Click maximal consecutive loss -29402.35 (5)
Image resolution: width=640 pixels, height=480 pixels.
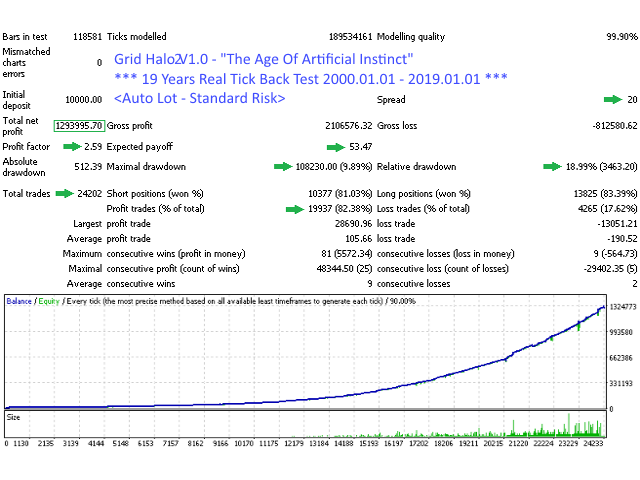(611, 269)
